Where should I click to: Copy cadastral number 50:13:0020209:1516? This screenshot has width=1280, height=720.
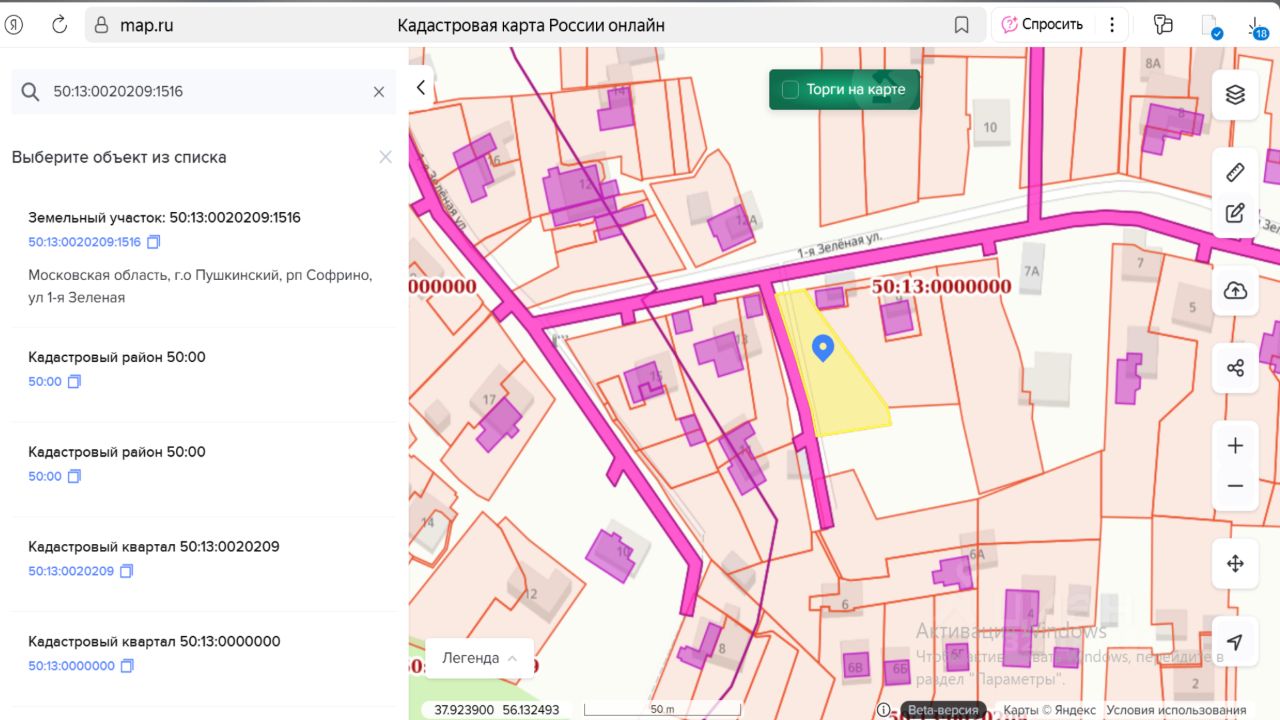[154, 242]
